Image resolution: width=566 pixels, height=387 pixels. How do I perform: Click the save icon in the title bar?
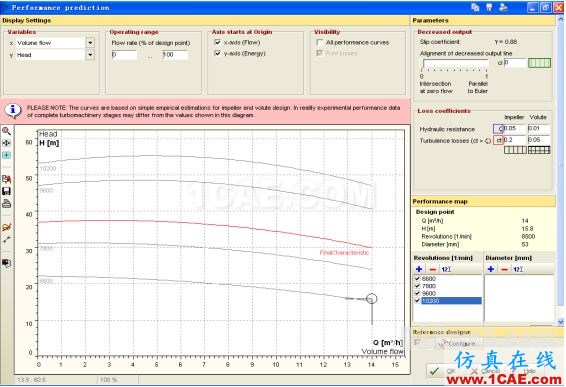pos(489,7)
